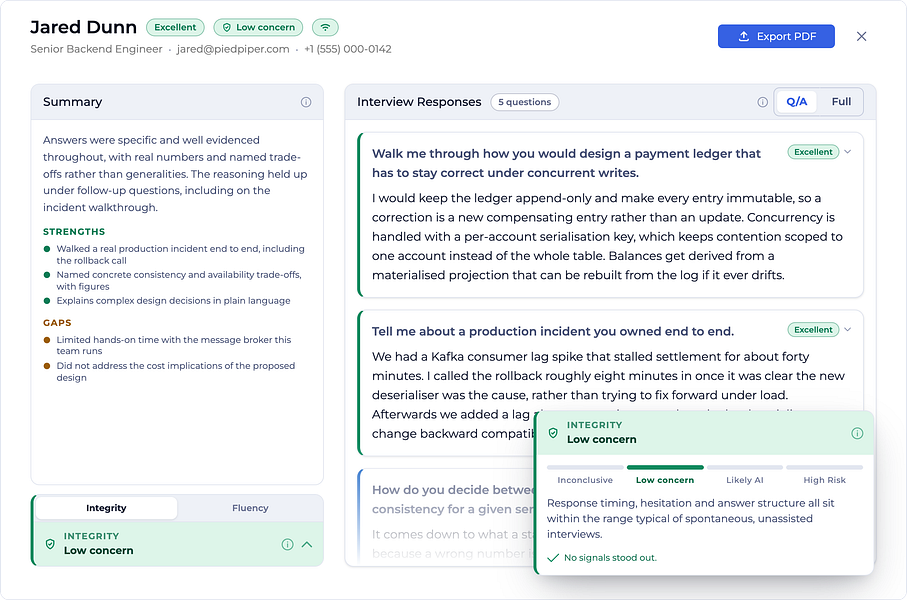Click the Jared Dunn candidate name

pos(83,27)
